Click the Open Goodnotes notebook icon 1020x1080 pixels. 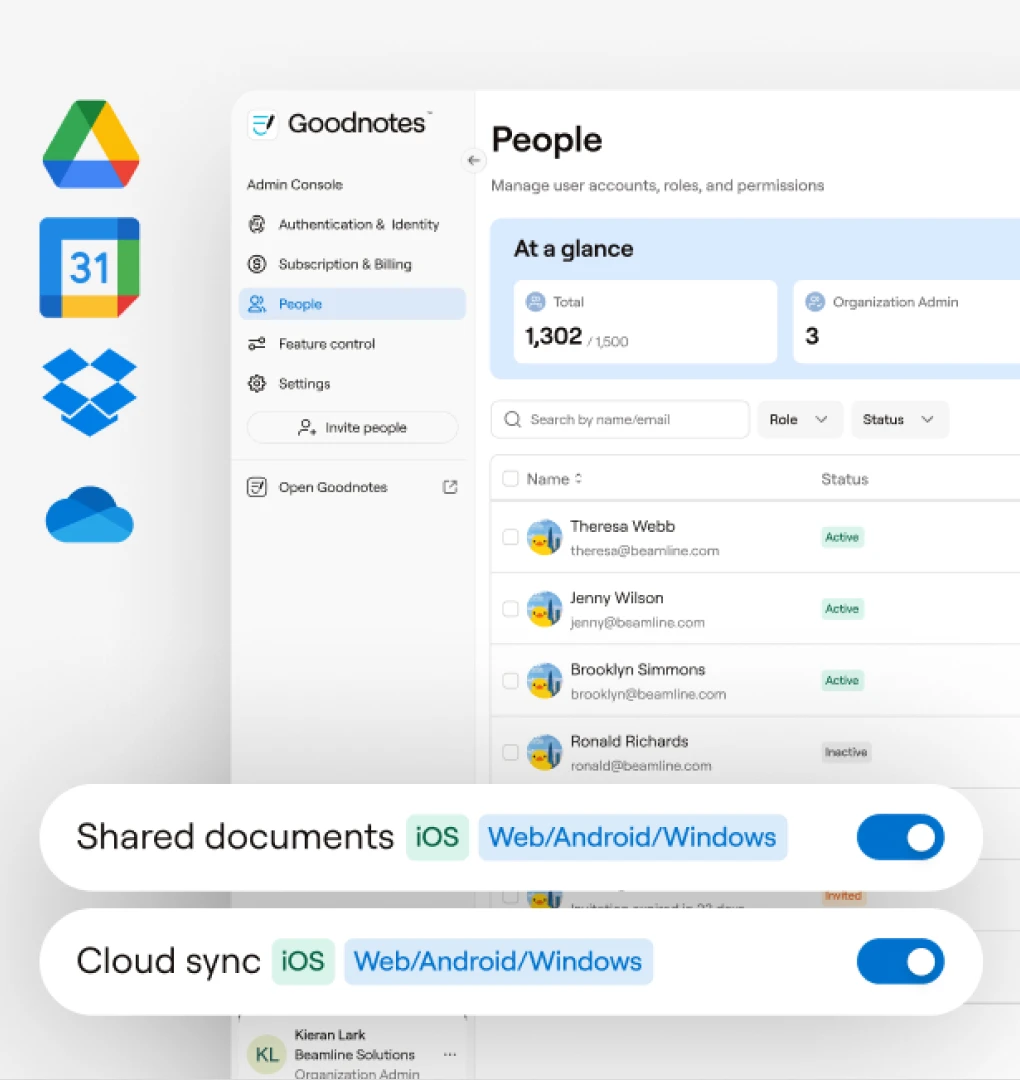pyautogui.click(x=257, y=487)
